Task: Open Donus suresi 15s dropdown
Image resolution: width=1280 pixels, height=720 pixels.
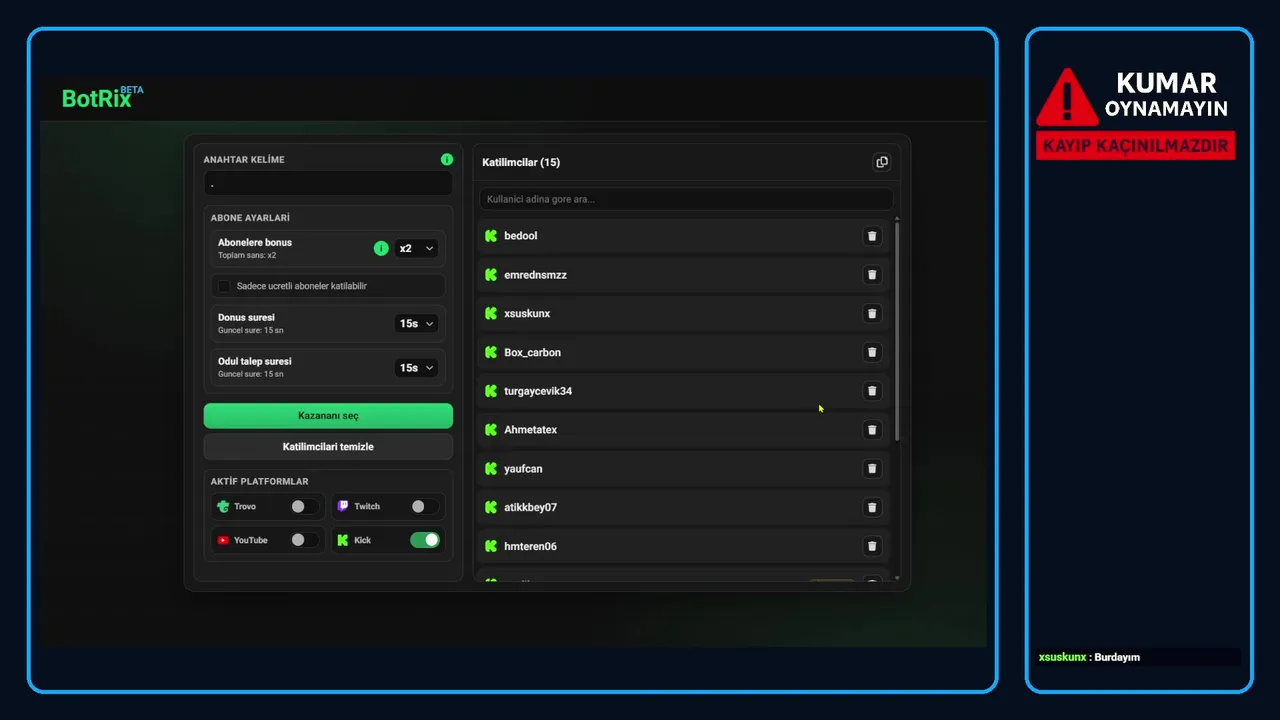Action: click(416, 324)
